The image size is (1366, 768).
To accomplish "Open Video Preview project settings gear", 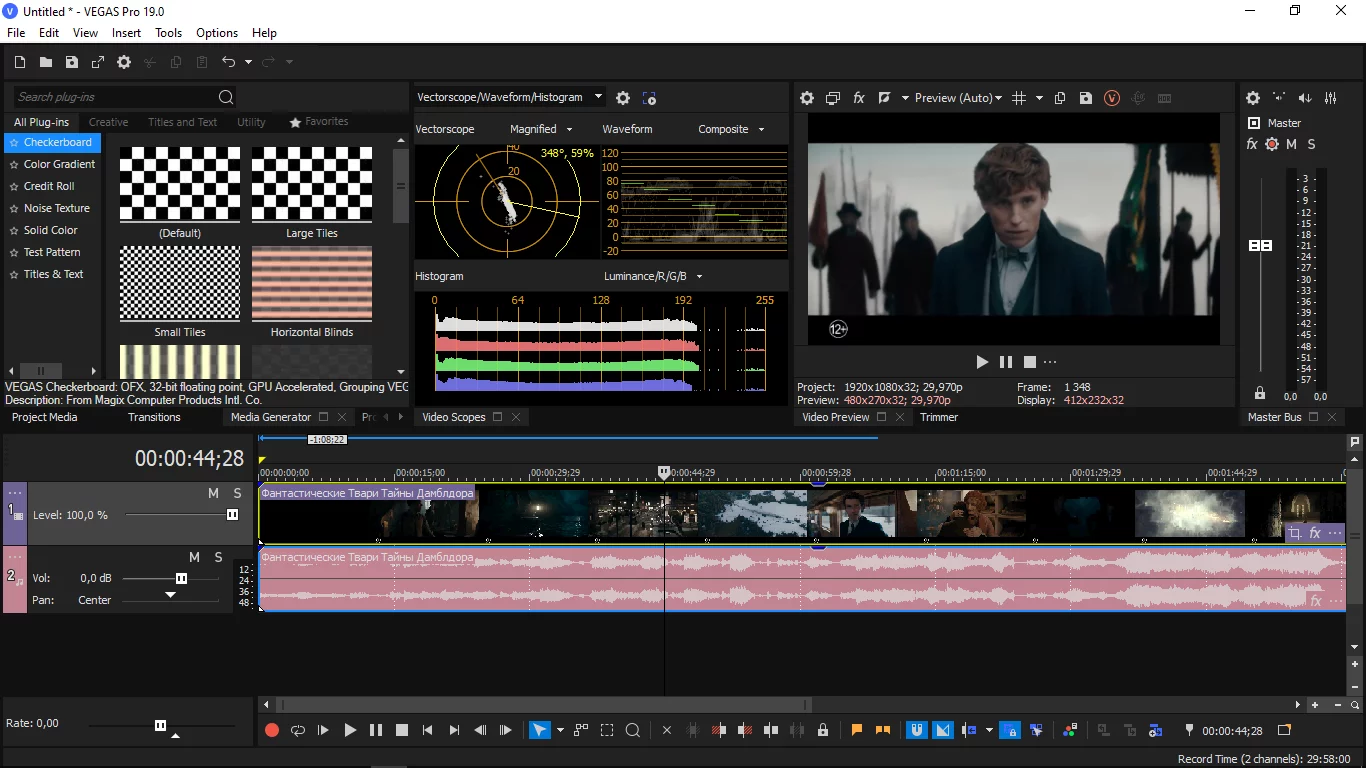I will tap(807, 98).
